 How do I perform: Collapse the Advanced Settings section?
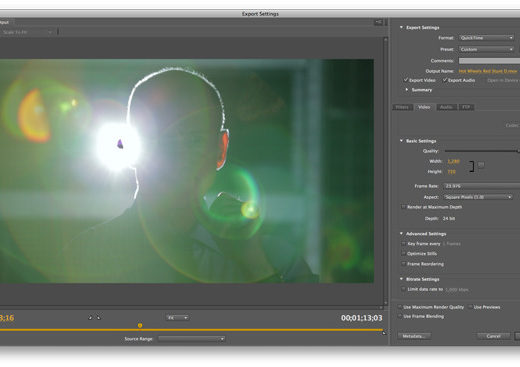pos(401,234)
